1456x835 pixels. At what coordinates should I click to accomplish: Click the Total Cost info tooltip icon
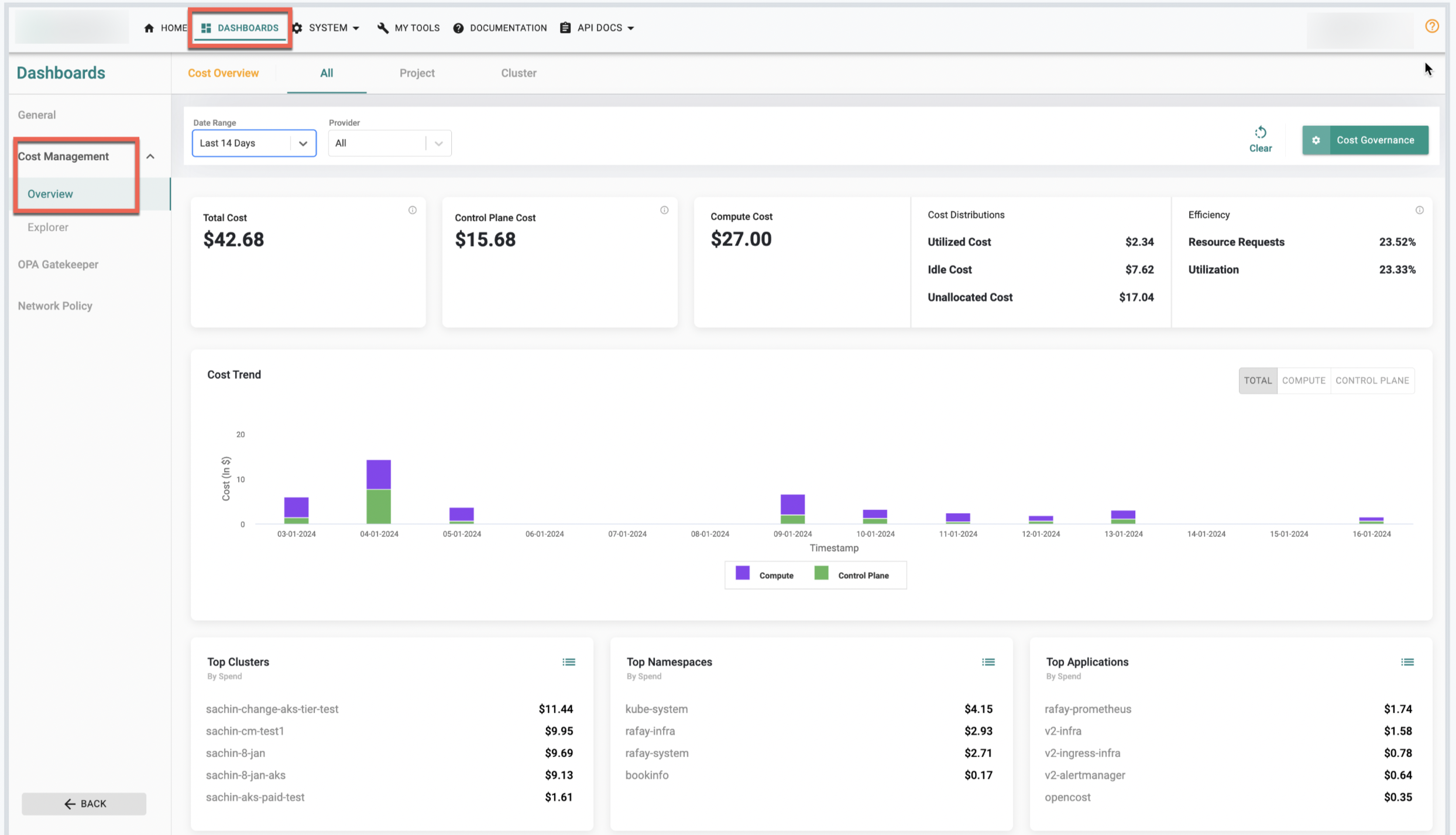(411, 211)
